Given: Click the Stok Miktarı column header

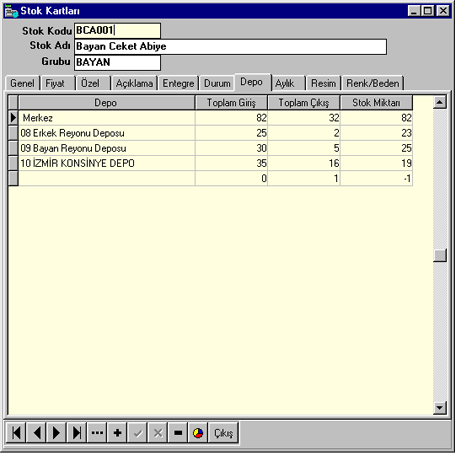Looking at the screenshot, I should (x=376, y=103).
